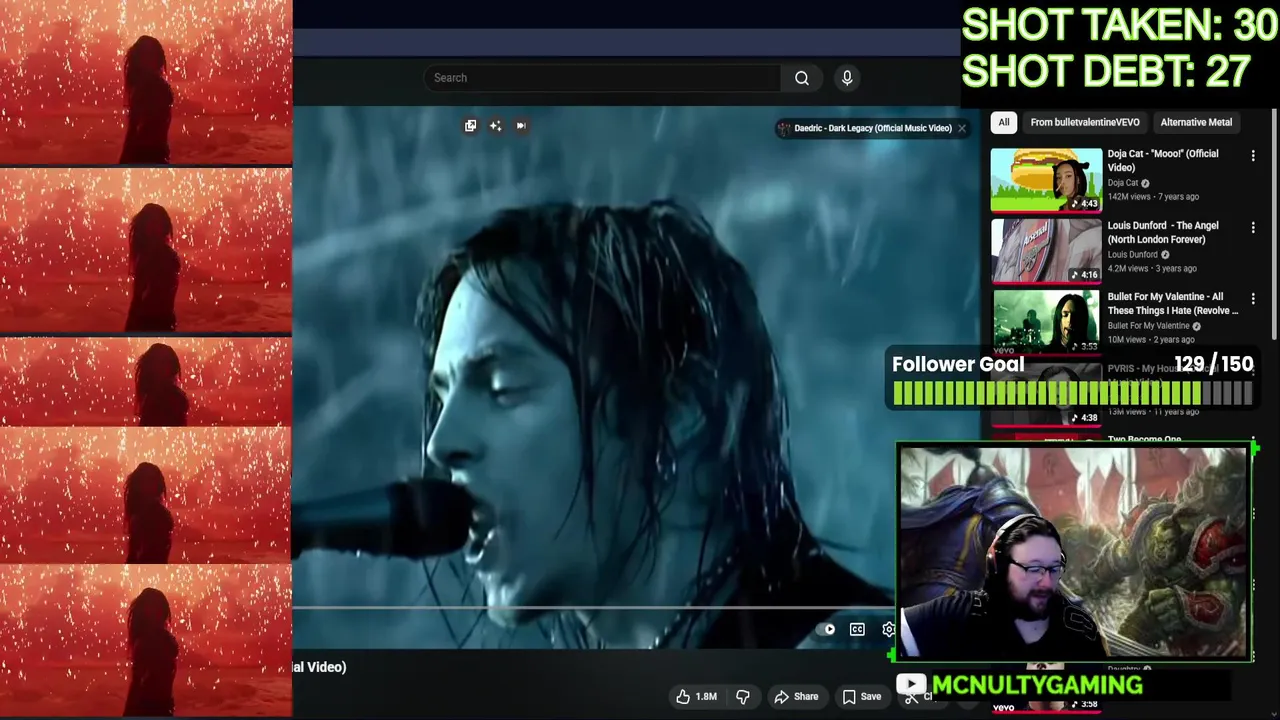Click the skip-next icon on the video overlay
This screenshot has height=720, width=1280.
pos(521,126)
